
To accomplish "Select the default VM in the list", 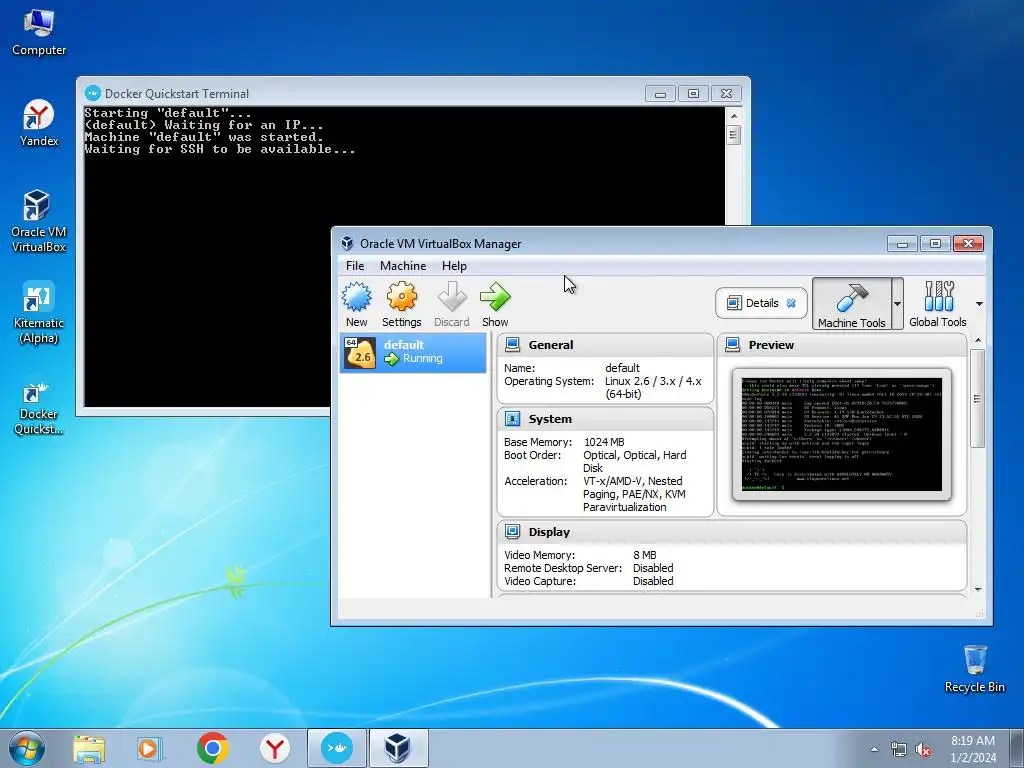I will click(413, 353).
